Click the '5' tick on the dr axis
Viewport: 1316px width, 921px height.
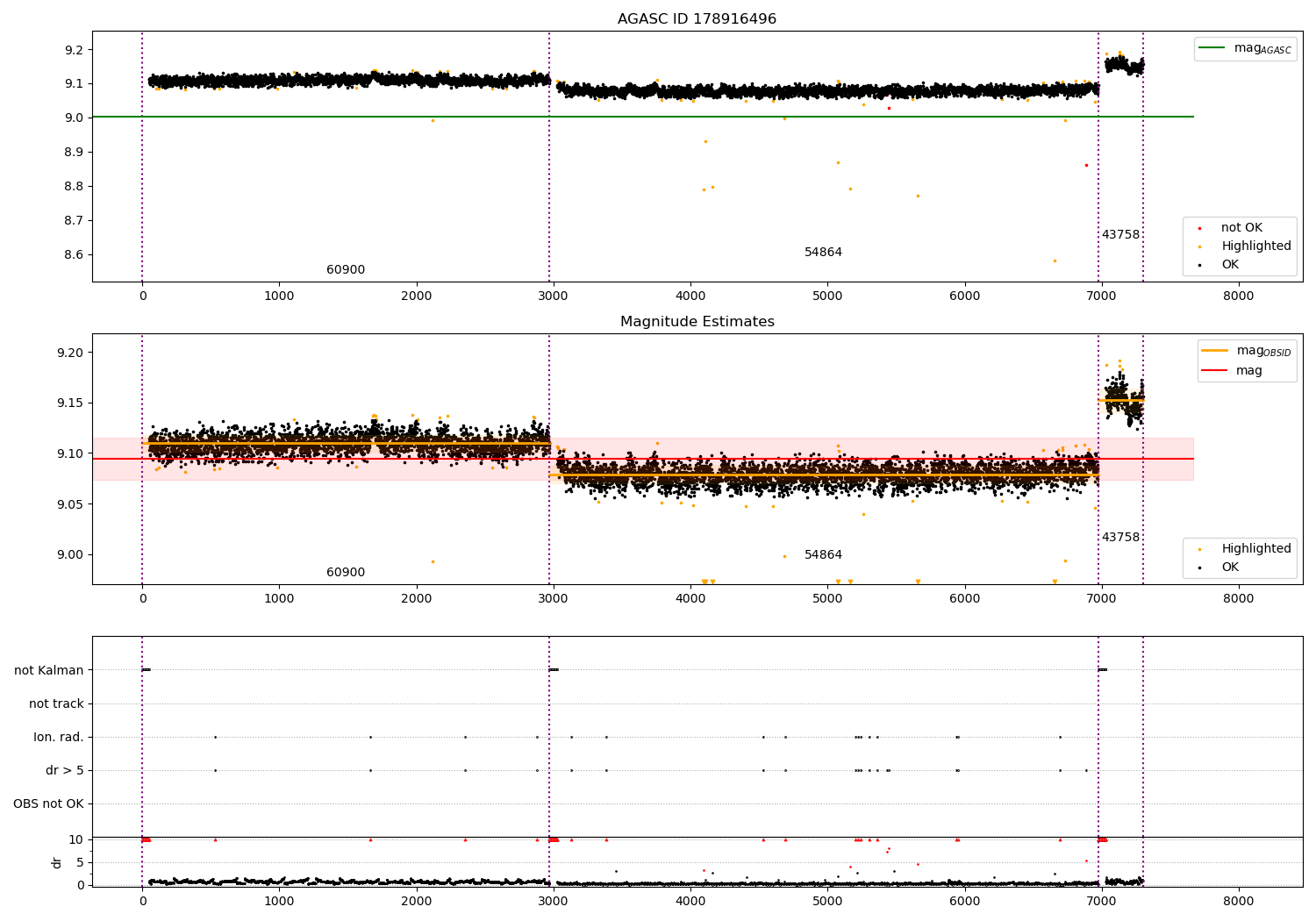point(81,862)
